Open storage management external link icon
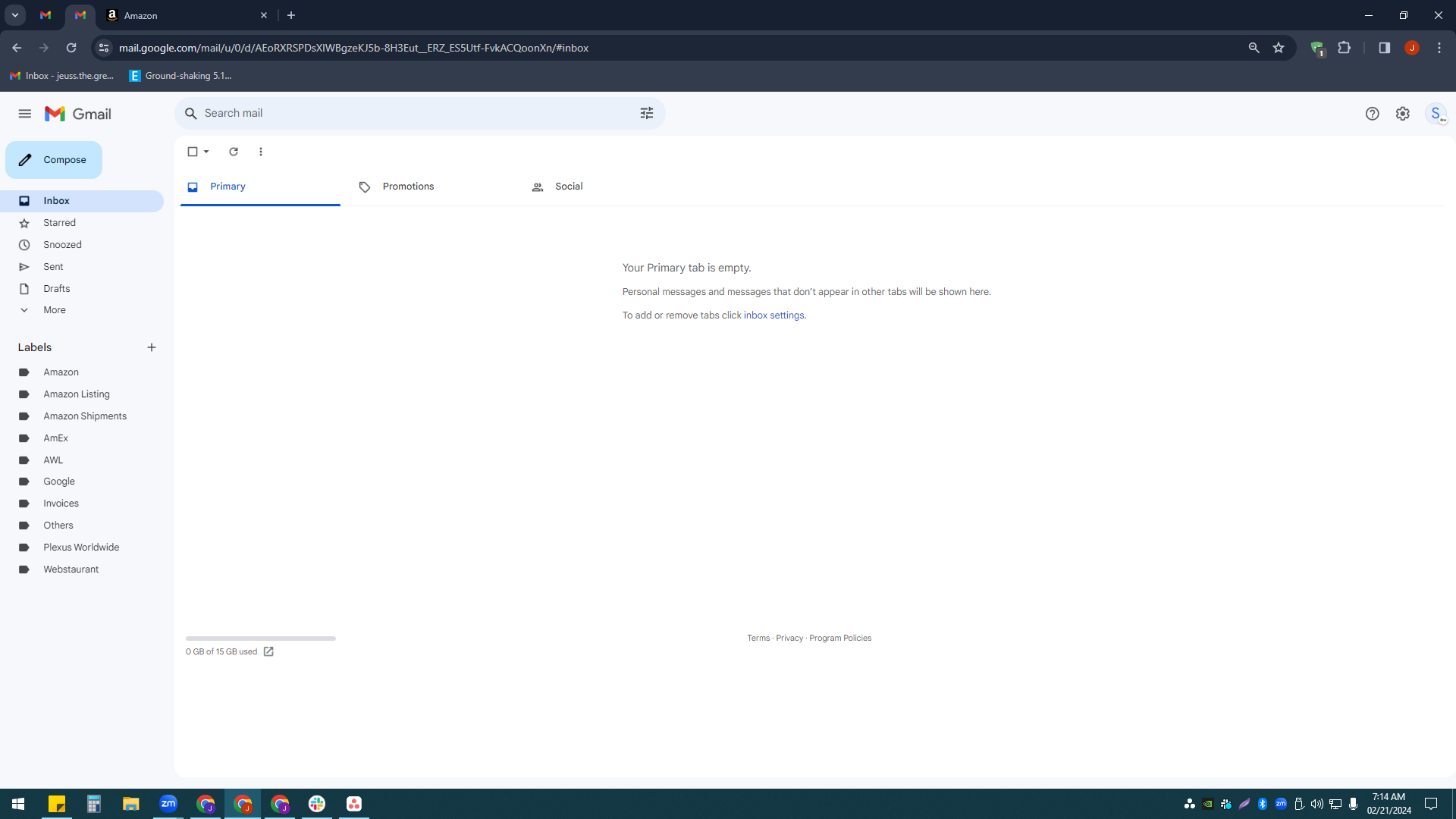1456x819 pixels. 268,652
